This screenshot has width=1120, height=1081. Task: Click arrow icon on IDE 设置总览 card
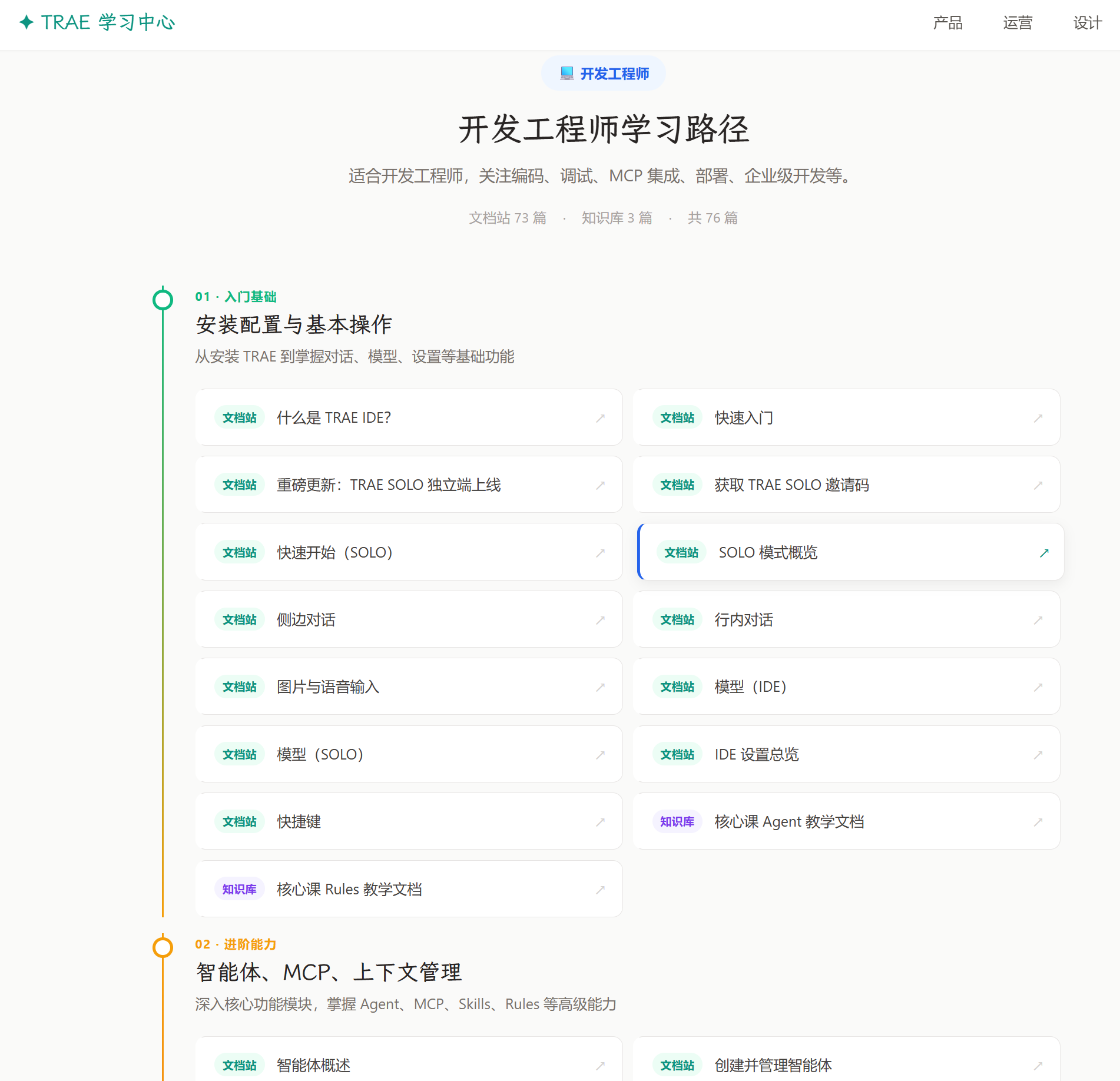point(1038,755)
